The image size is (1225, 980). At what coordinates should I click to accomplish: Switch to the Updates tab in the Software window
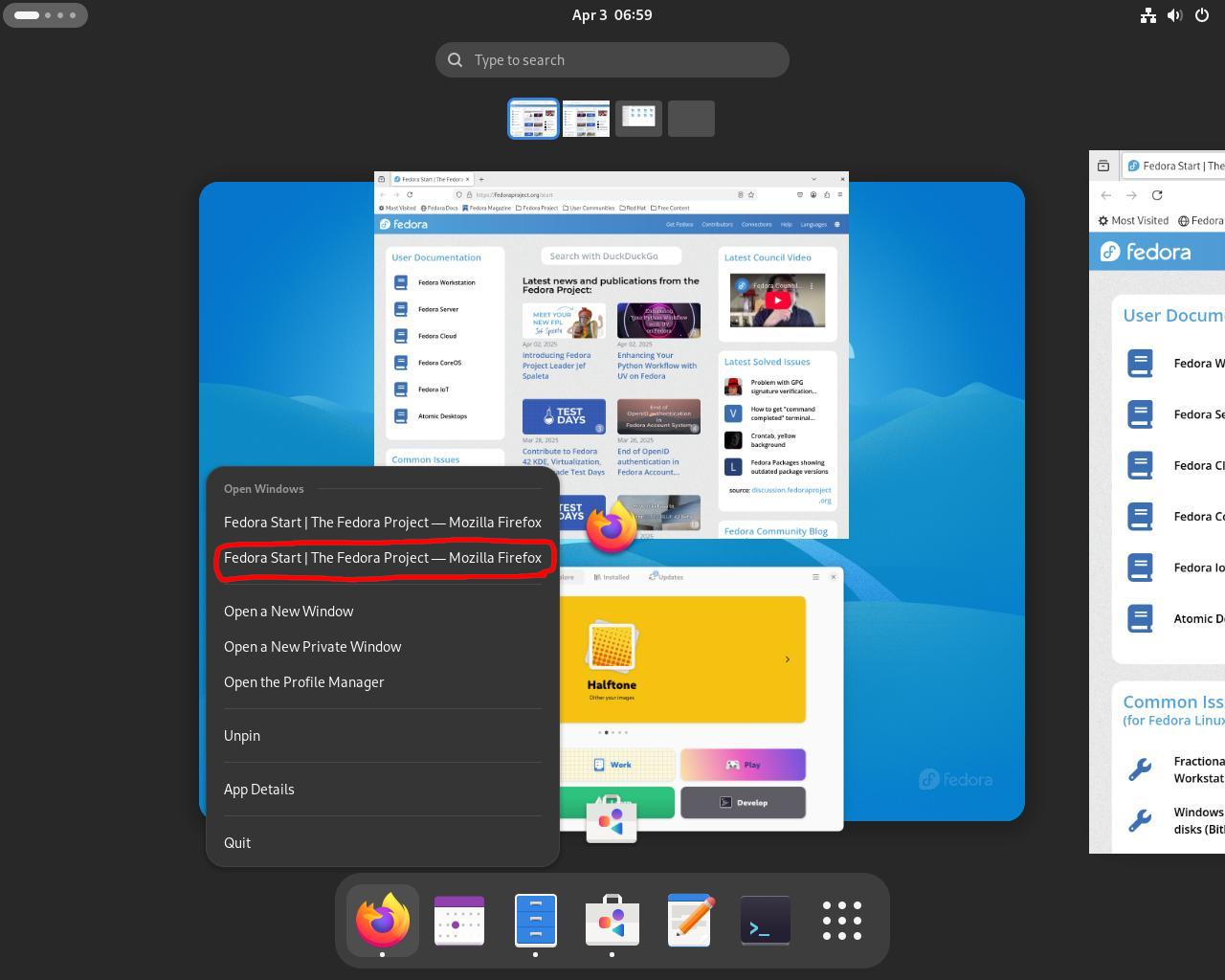pos(666,577)
